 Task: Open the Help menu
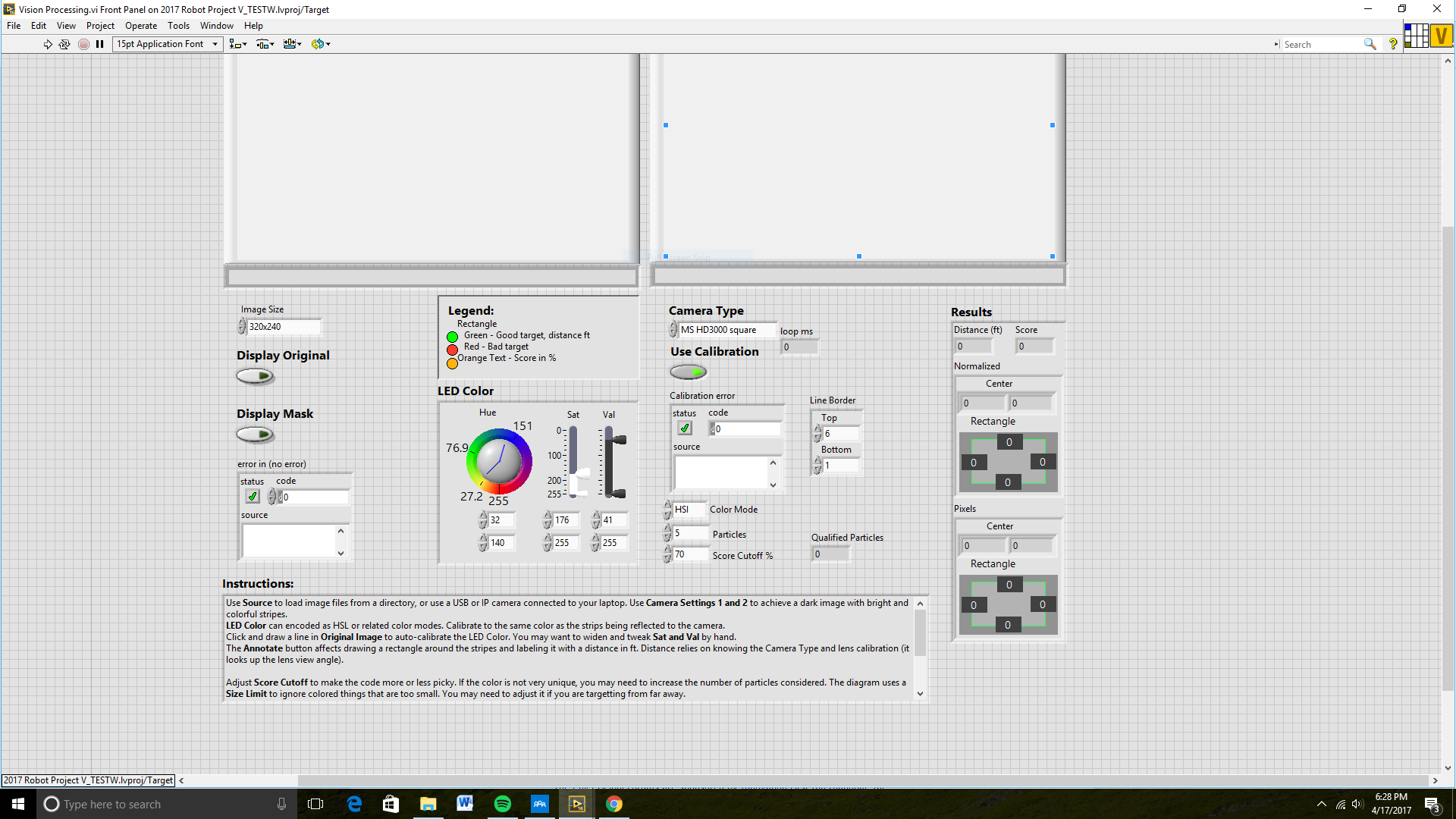coord(253,26)
